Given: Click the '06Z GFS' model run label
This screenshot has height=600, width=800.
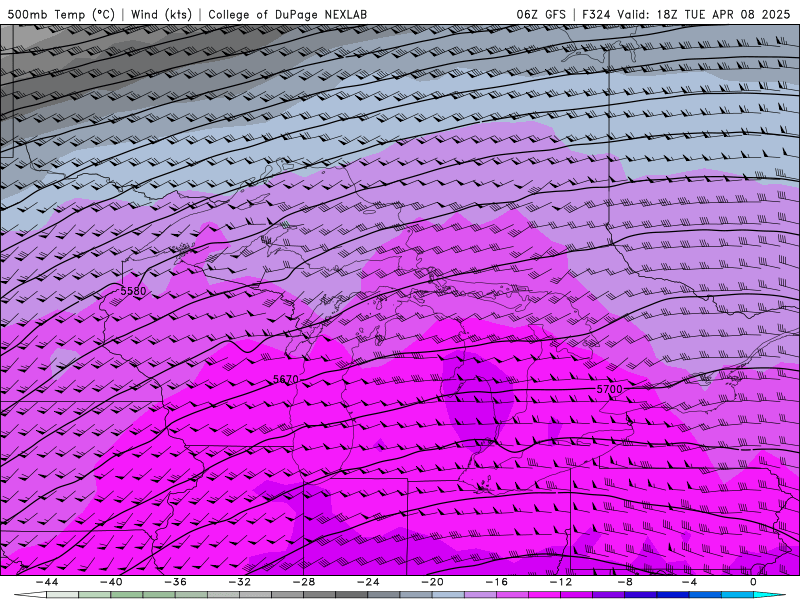Looking at the screenshot, I should click(541, 14).
